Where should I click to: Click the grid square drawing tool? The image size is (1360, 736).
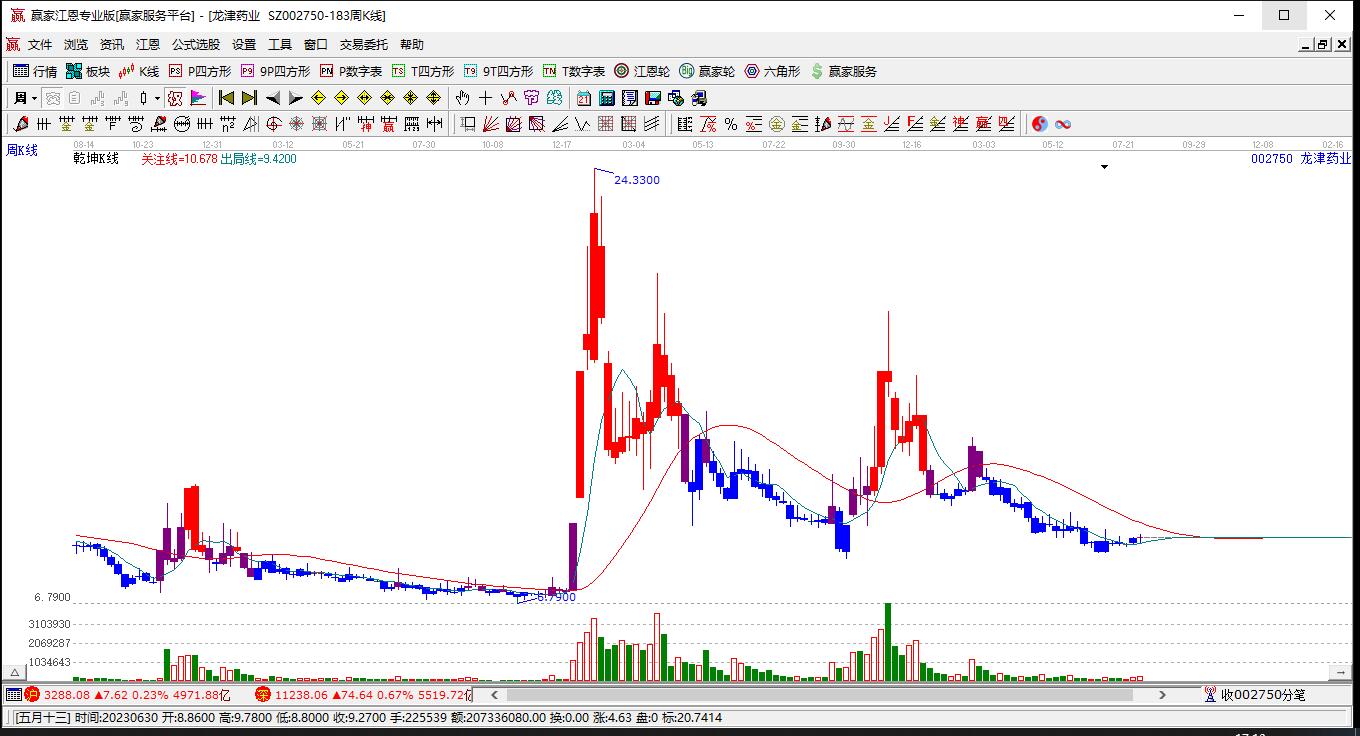(605, 124)
